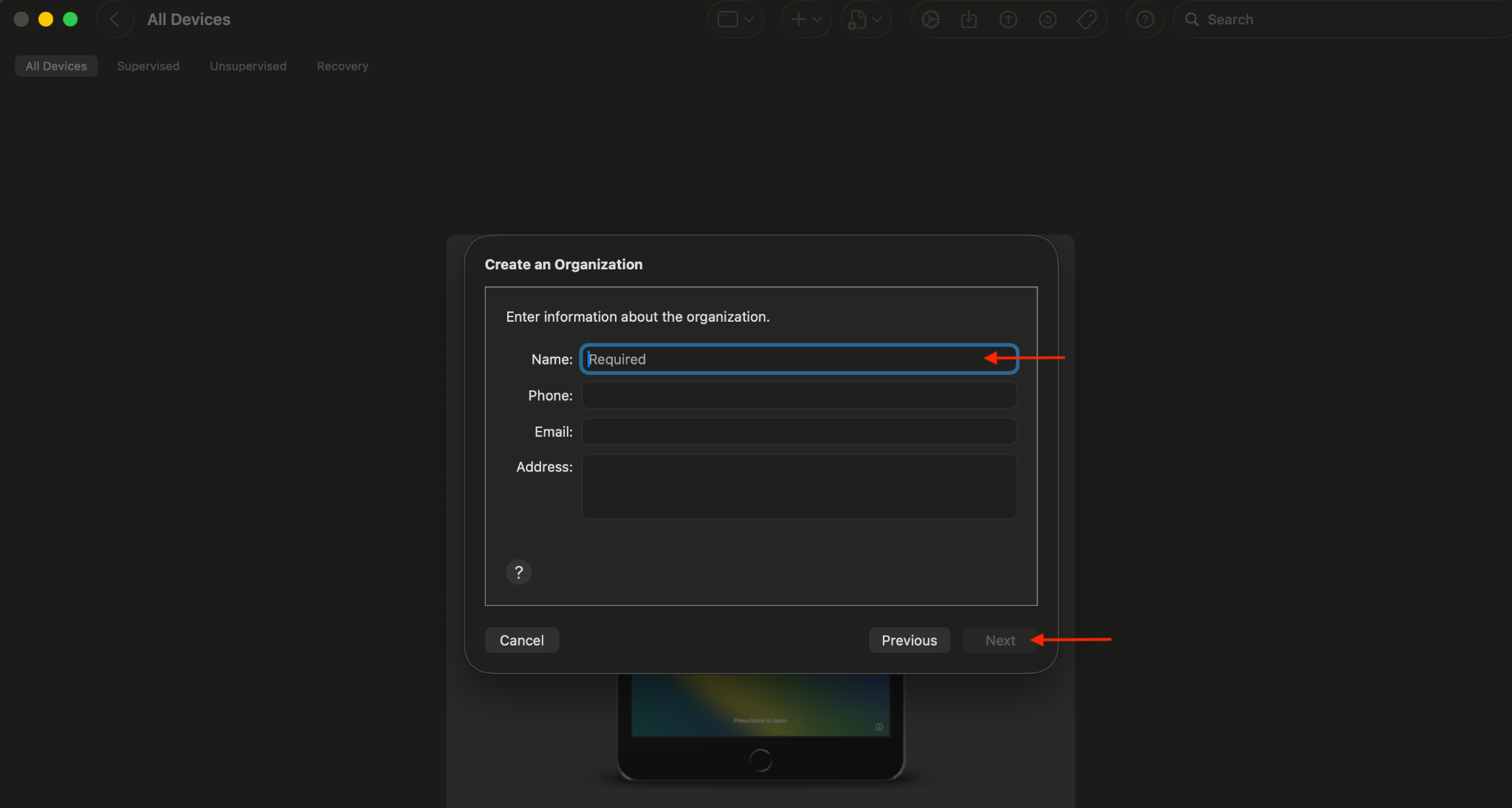The image size is (1512, 808).
Task: Click the dialog help question-mark button
Action: [518, 572]
